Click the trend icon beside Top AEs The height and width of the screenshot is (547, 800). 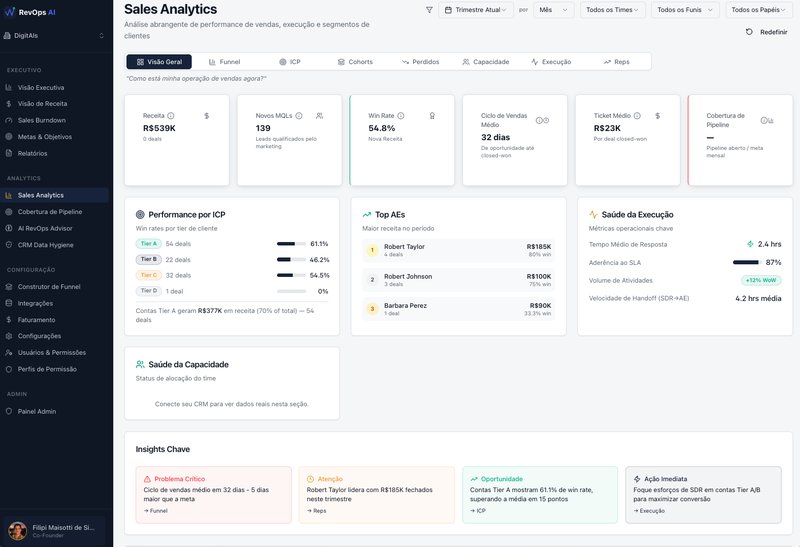[366, 214]
